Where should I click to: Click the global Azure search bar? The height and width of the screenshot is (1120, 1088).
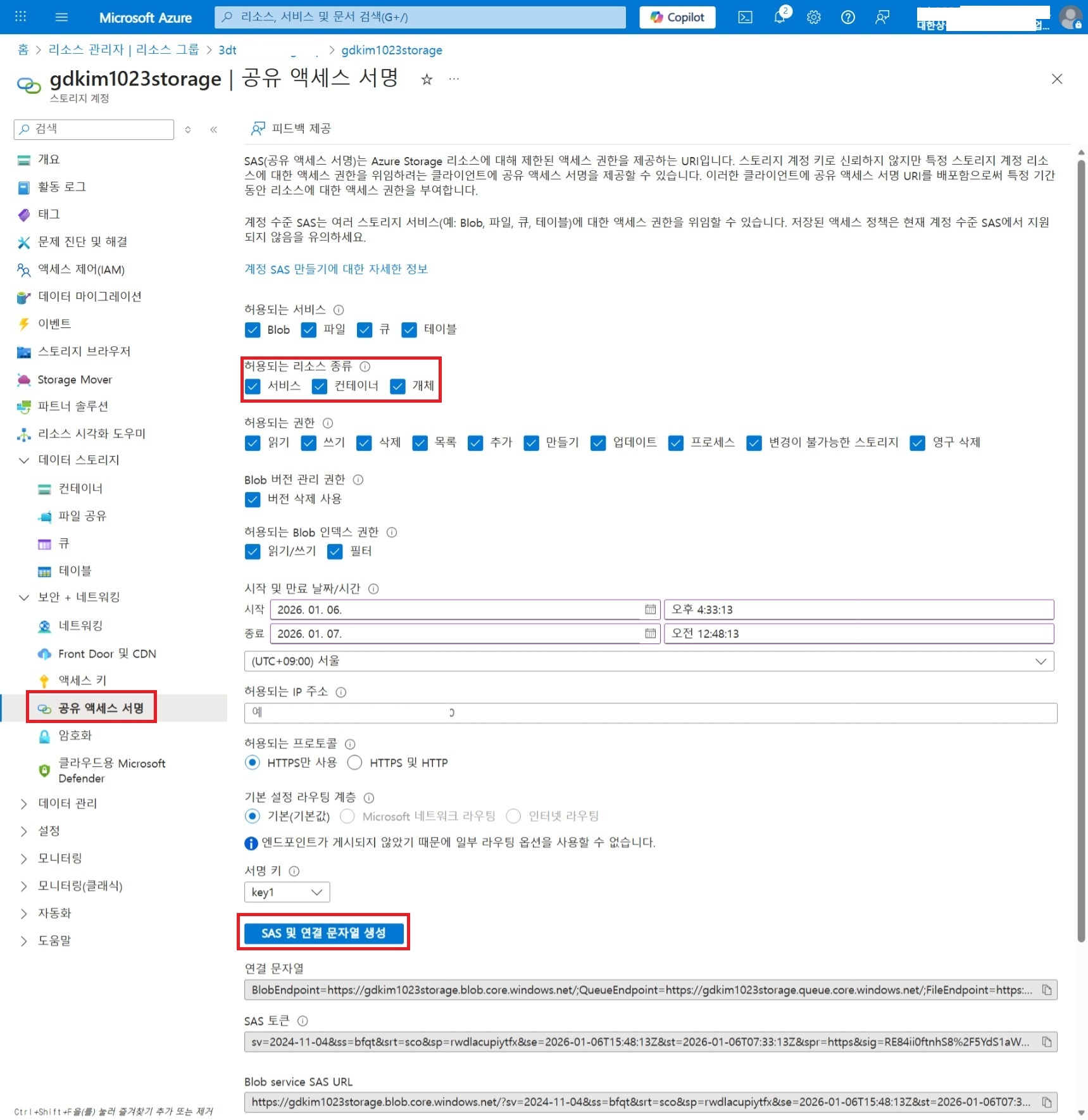420,17
